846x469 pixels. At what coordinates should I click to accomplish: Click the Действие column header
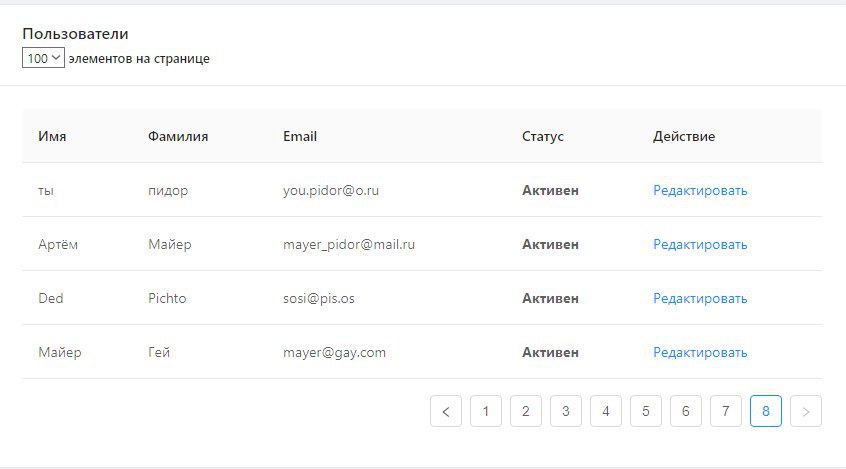[684, 136]
